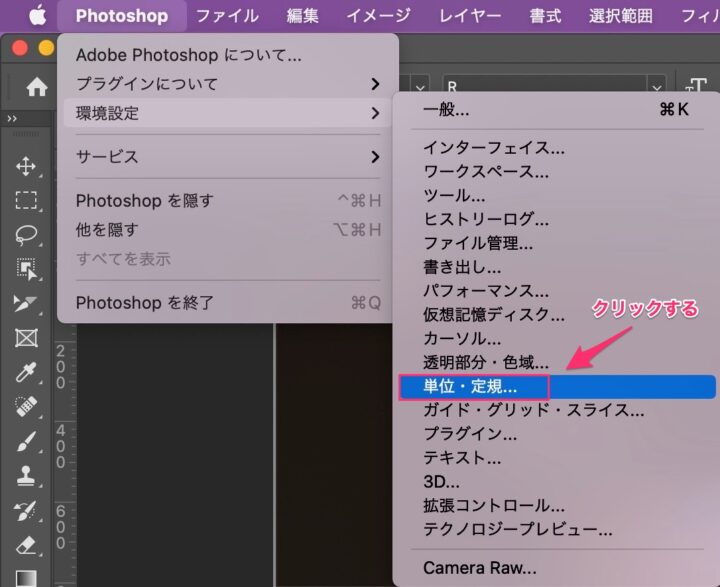
Task: Choose Photoshop を隠す
Action: (x=228, y=201)
